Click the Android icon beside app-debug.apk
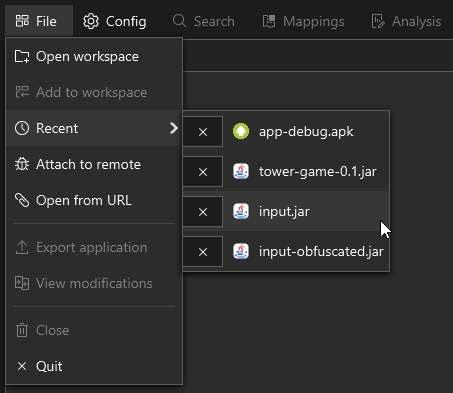 tap(241, 131)
